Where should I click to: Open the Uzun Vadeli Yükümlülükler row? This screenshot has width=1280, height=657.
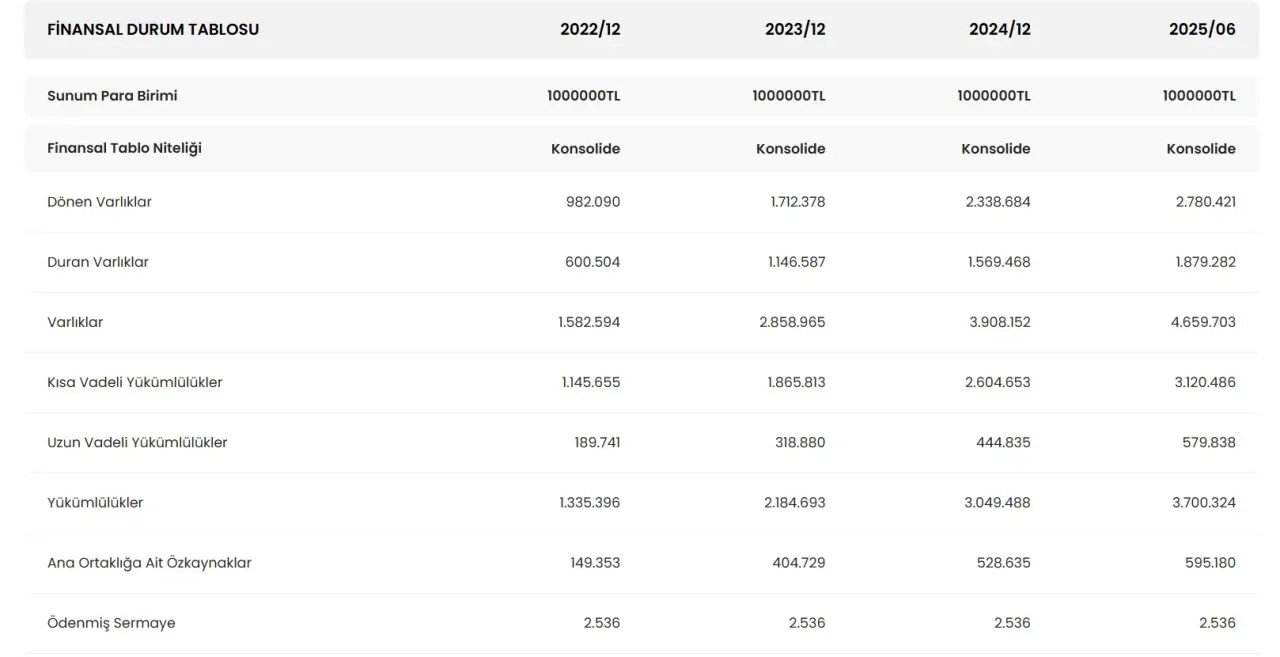point(137,442)
